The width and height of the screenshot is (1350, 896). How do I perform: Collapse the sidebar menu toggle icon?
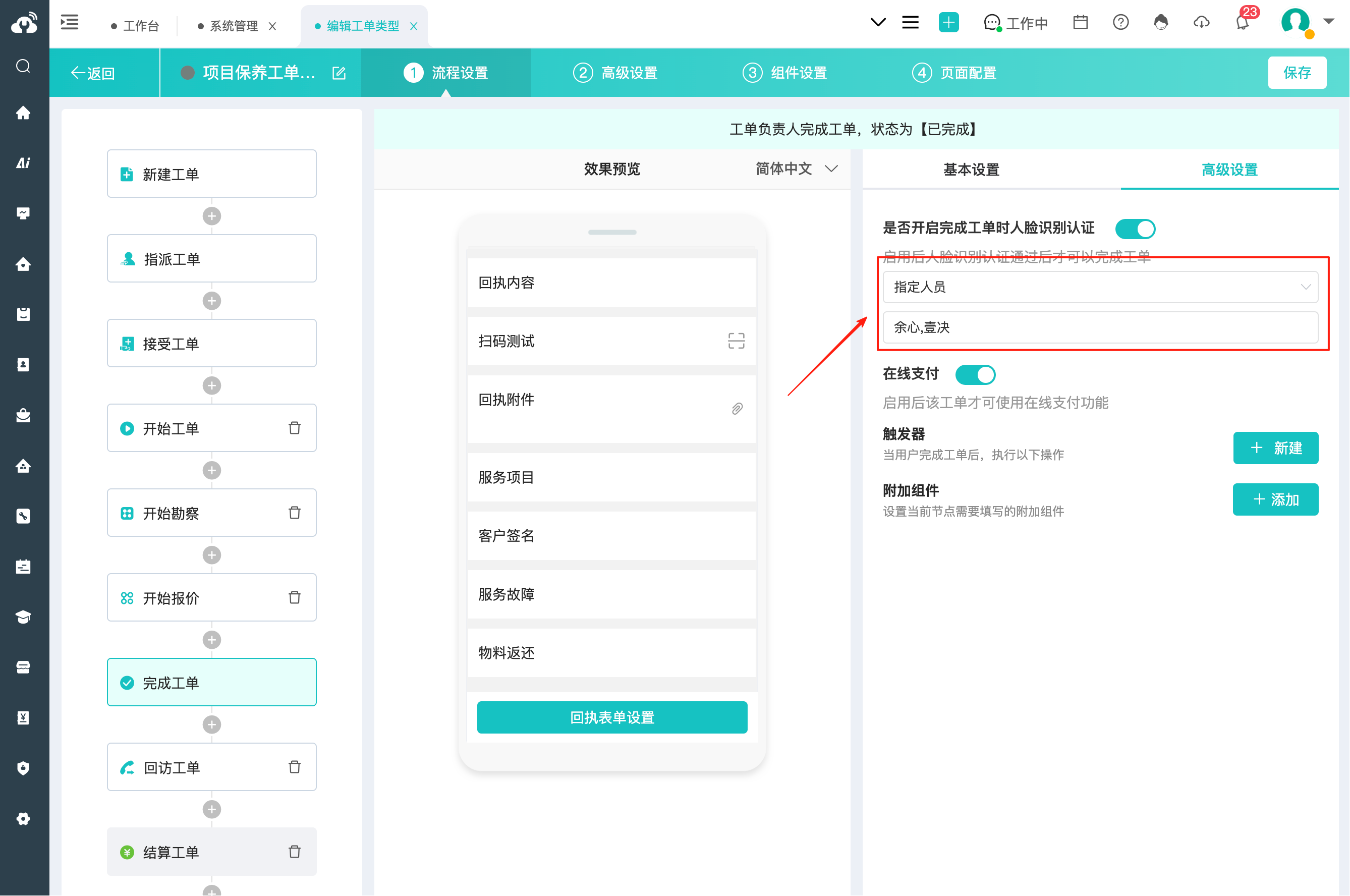[70, 23]
